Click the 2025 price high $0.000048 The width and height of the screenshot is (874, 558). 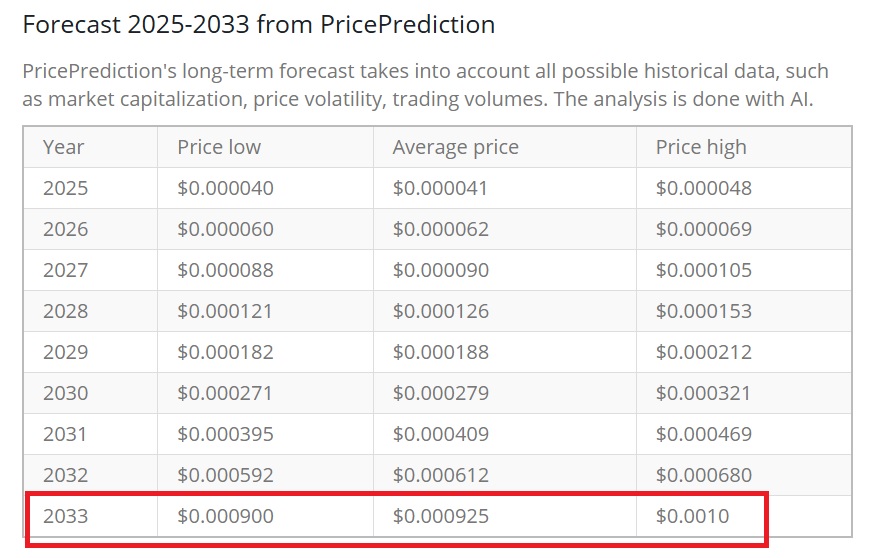(x=704, y=188)
